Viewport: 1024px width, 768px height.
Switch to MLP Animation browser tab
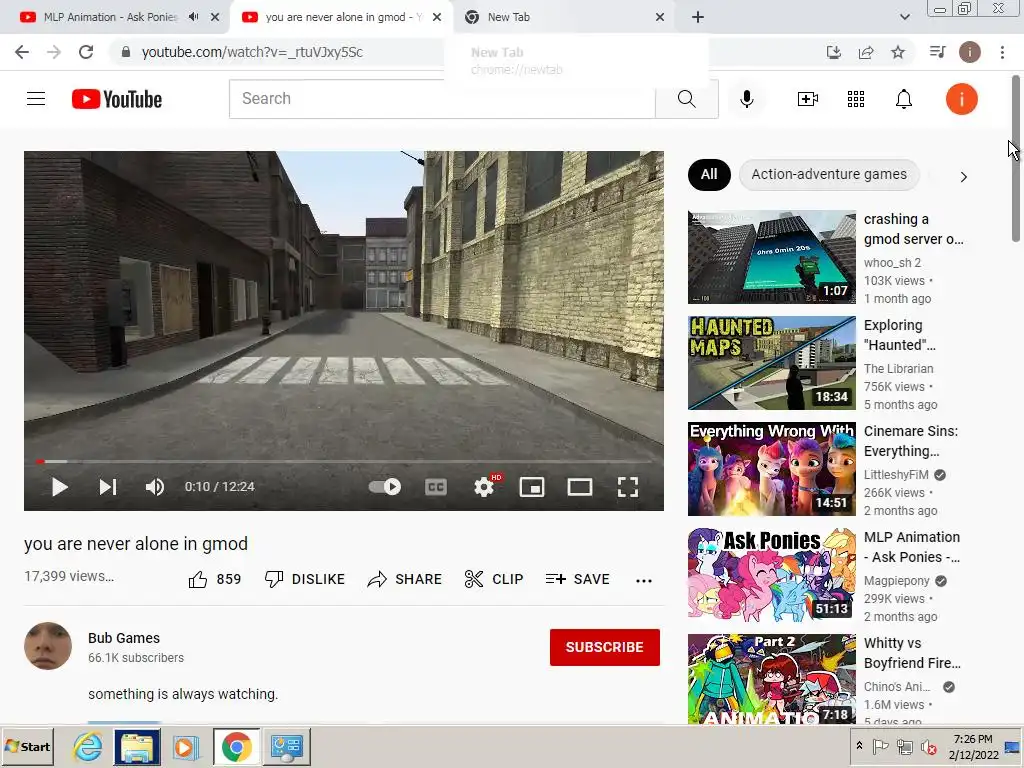pyautogui.click(x=110, y=17)
